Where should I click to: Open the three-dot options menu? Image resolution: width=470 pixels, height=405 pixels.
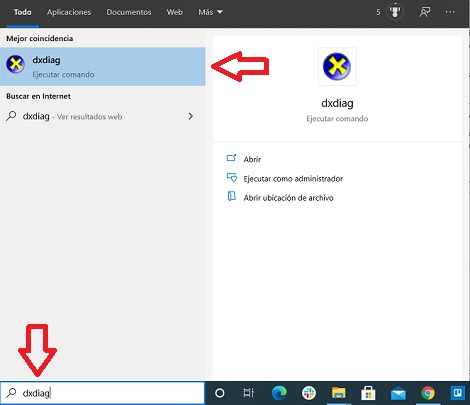450,12
